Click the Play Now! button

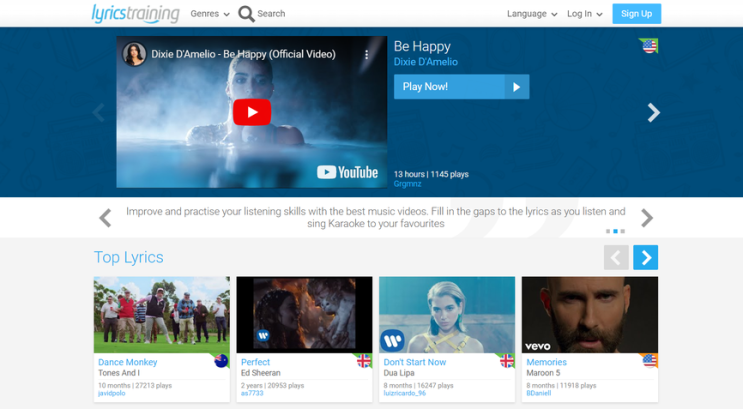(x=461, y=87)
